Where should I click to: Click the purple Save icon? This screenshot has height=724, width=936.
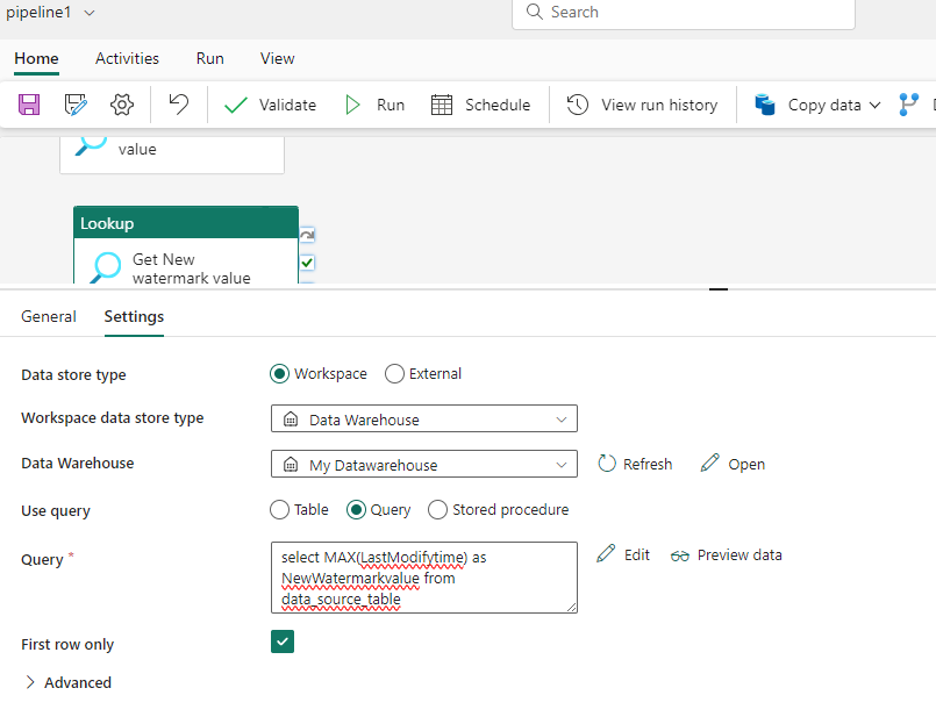tap(29, 104)
